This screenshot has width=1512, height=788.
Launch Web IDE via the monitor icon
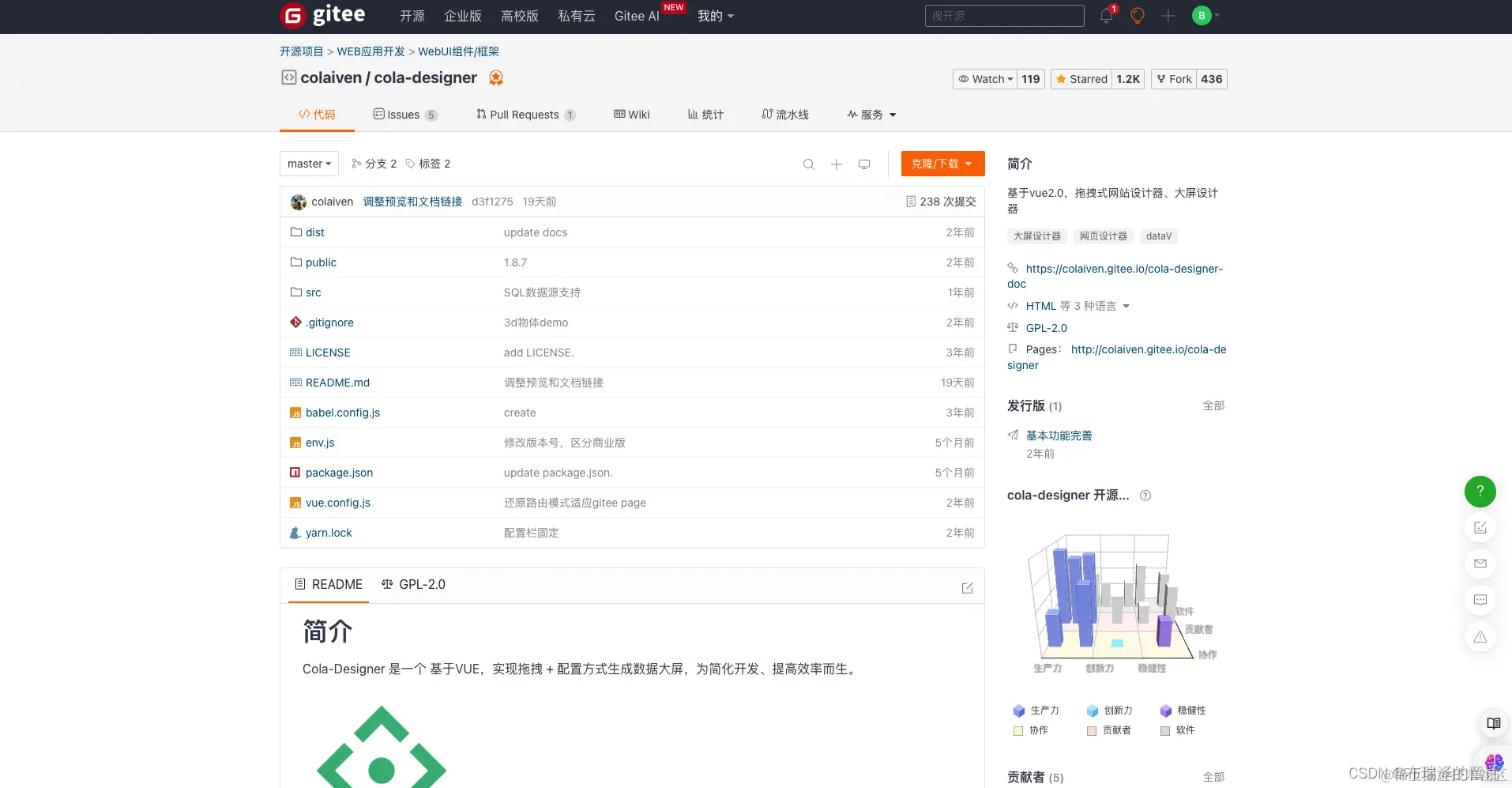[x=863, y=164]
